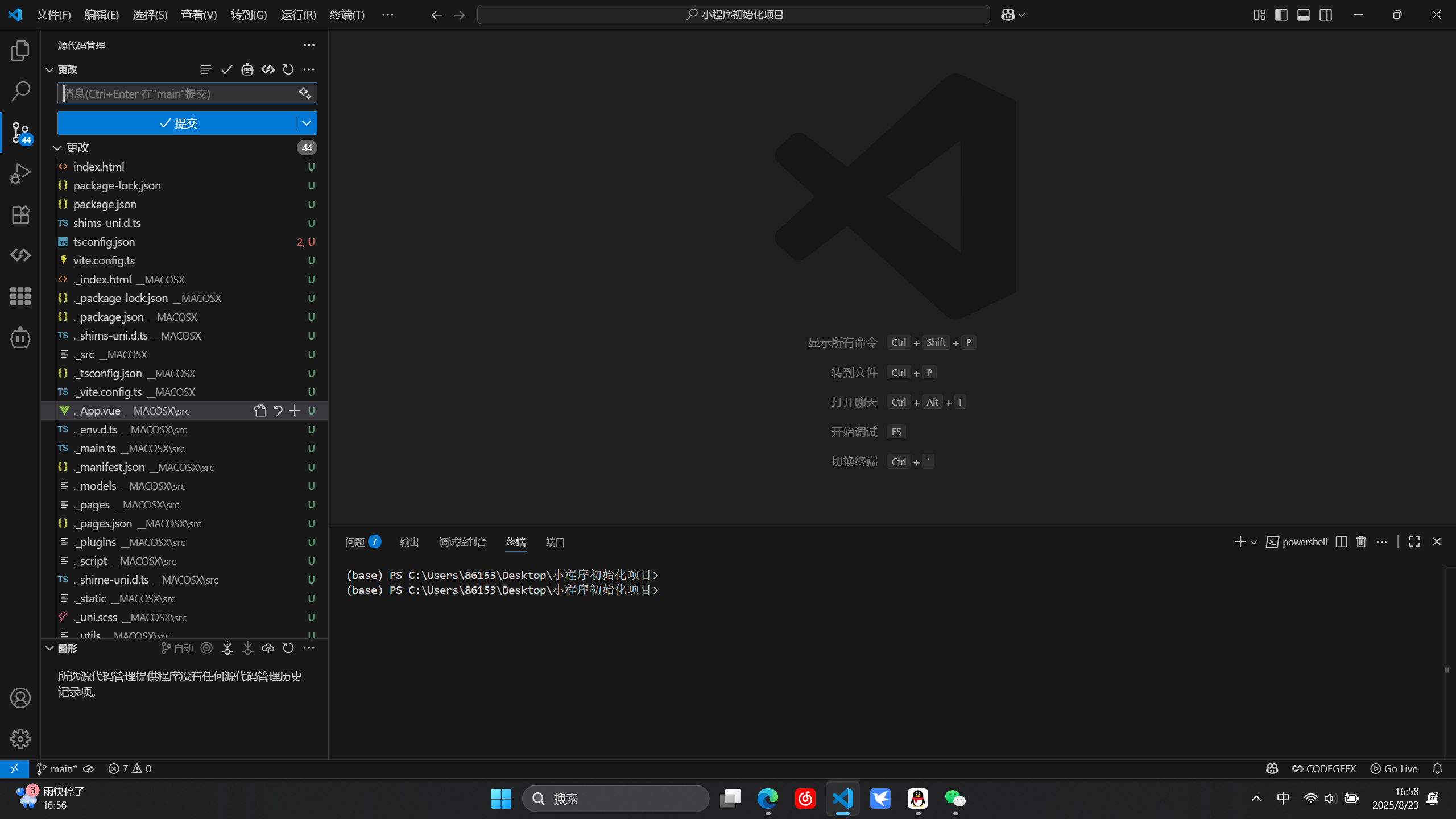Viewport: 1456px width, 819px height.
Task: Open Run and Debug view
Action: [x=20, y=173]
